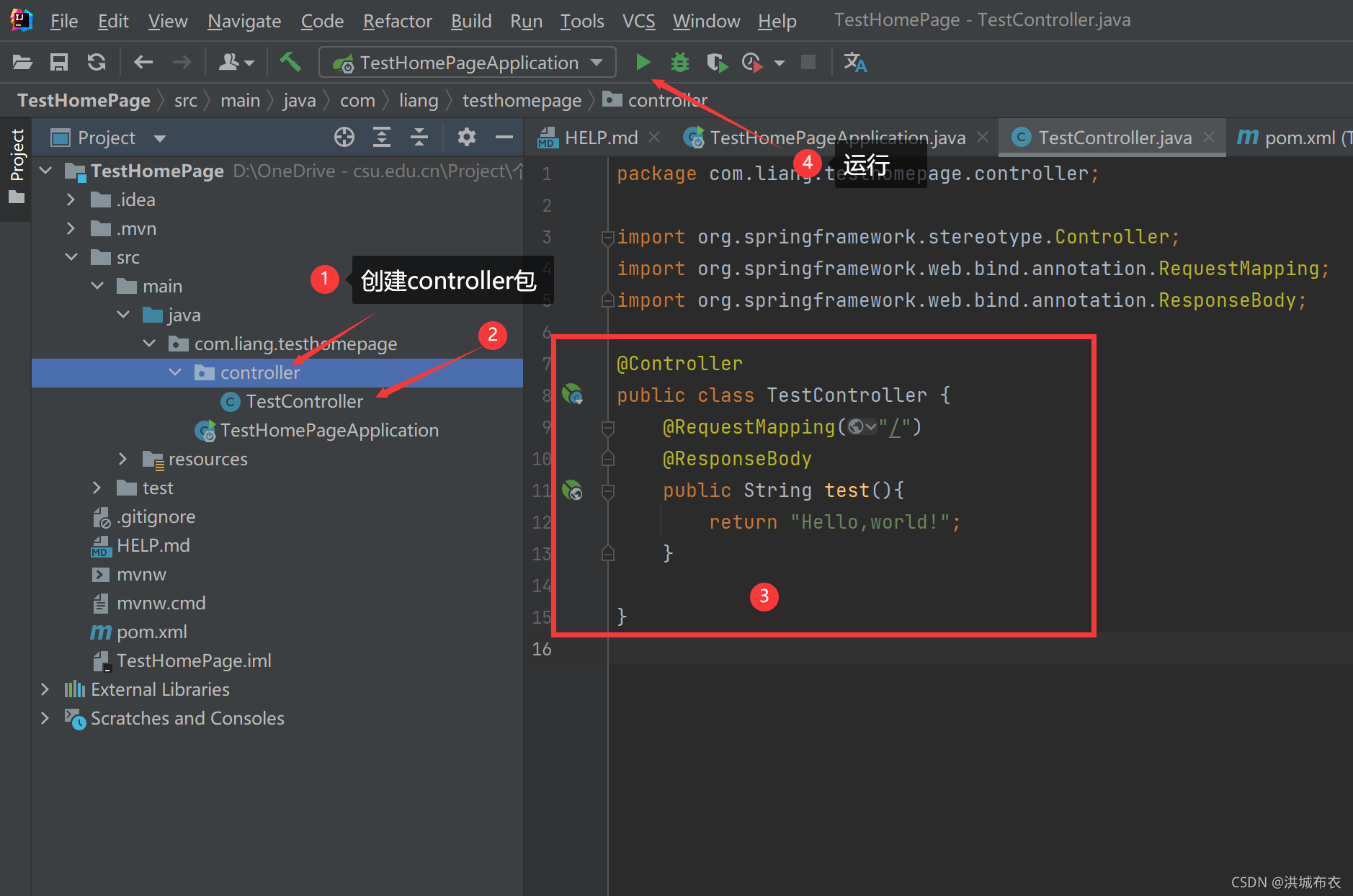Viewport: 1353px width, 896px height.
Task: Start debugging with the bug icon
Action: 680,63
